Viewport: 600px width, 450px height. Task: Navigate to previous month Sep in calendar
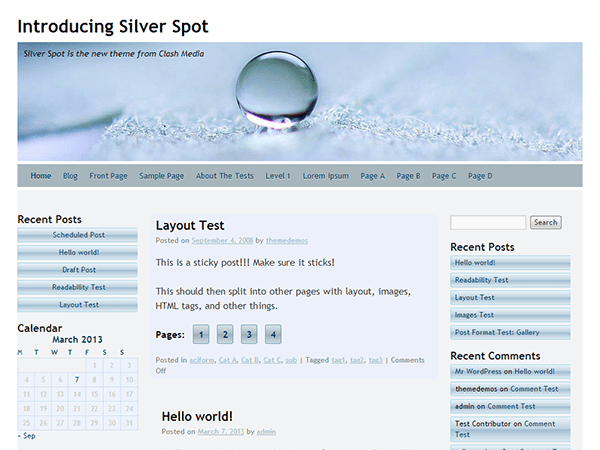pyautogui.click(x=26, y=436)
